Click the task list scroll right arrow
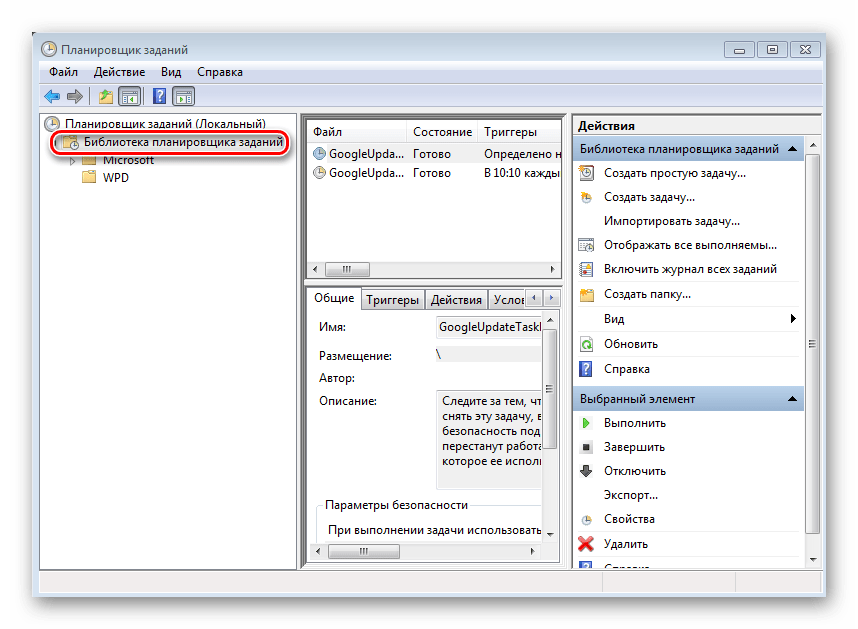This screenshot has height=629, width=858. click(x=552, y=269)
